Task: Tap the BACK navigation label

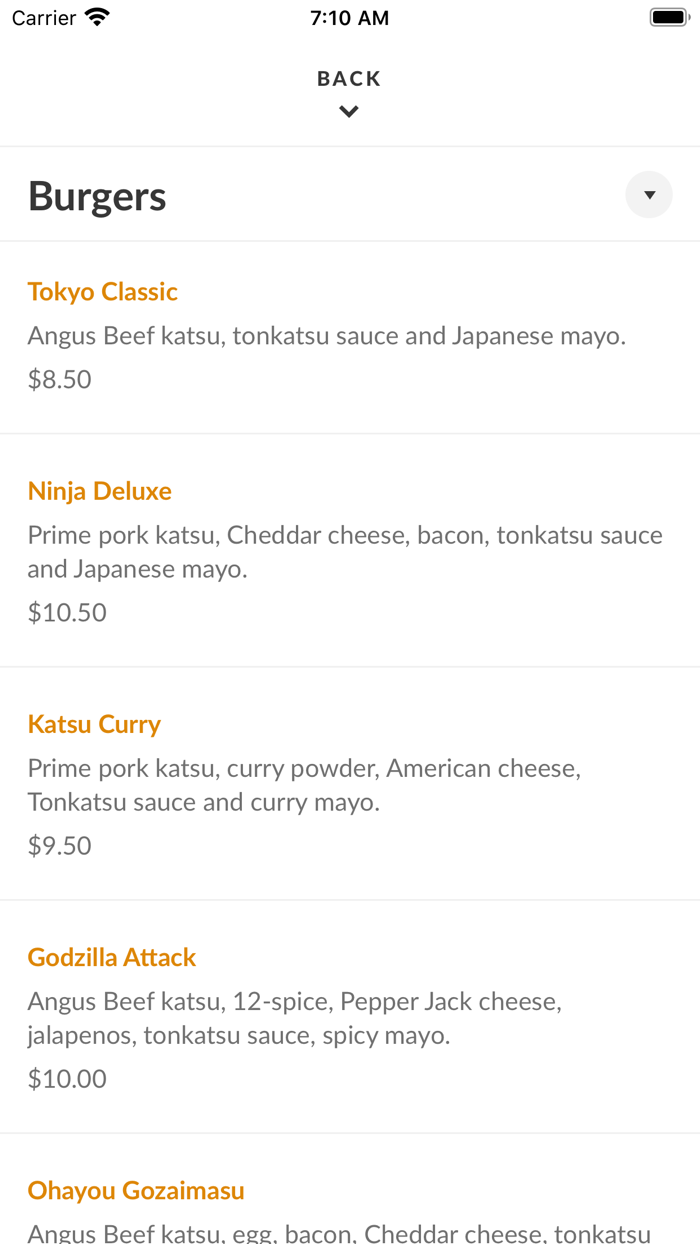Action: tap(348, 77)
